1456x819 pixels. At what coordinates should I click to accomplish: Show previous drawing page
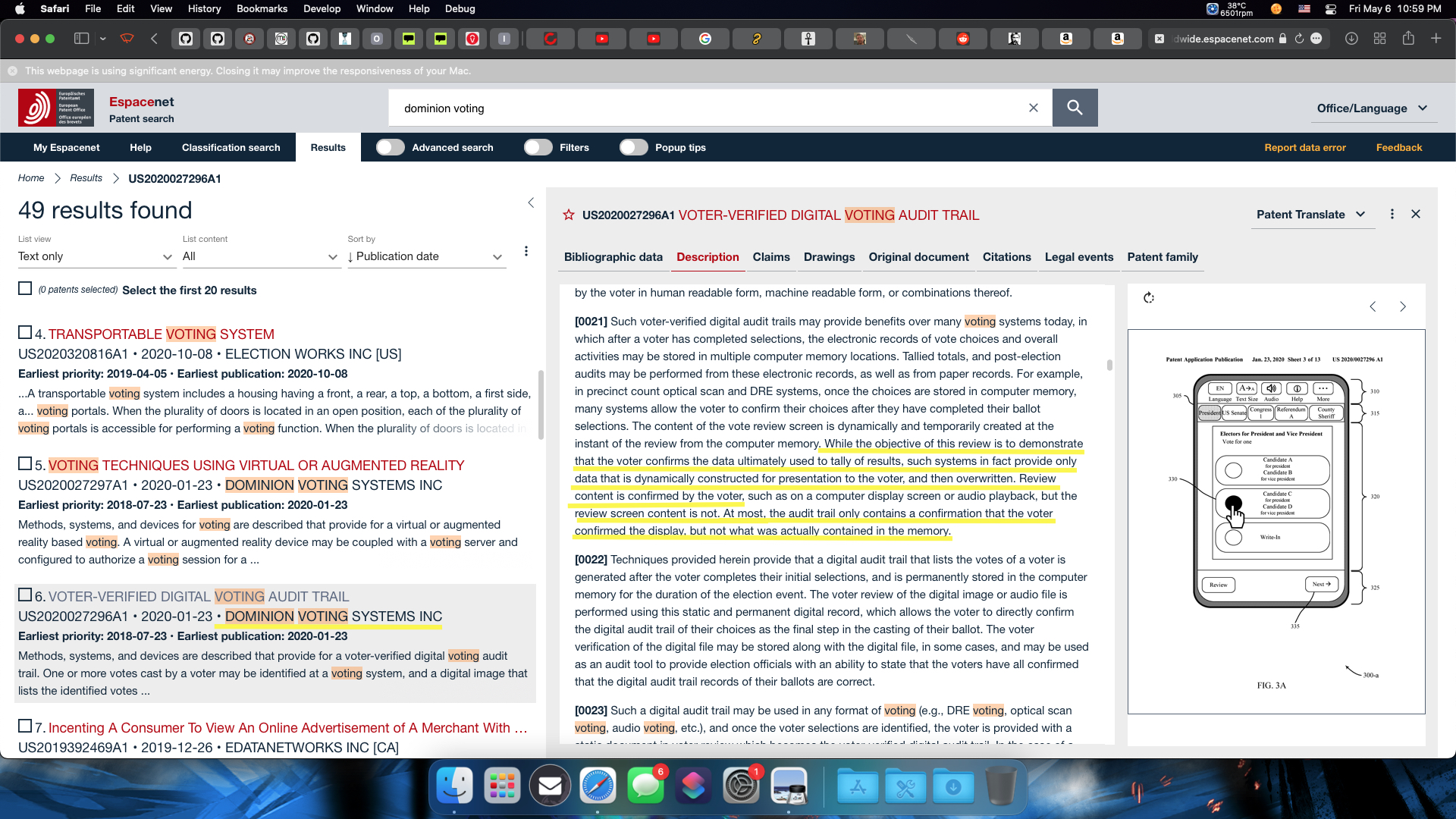[x=1373, y=306]
